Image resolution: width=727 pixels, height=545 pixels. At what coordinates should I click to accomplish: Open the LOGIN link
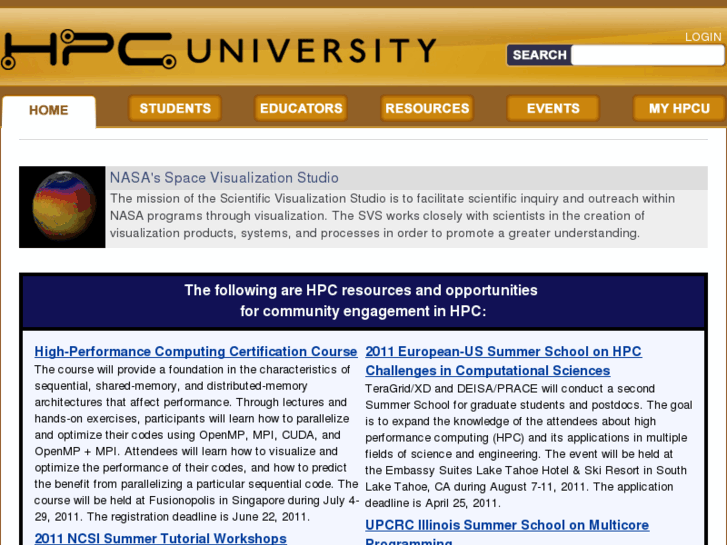(703, 37)
